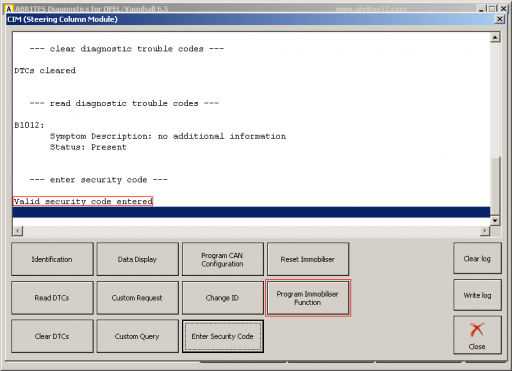512x371 pixels.
Task: Select the highlighted blue log line
Action: [251, 212]
